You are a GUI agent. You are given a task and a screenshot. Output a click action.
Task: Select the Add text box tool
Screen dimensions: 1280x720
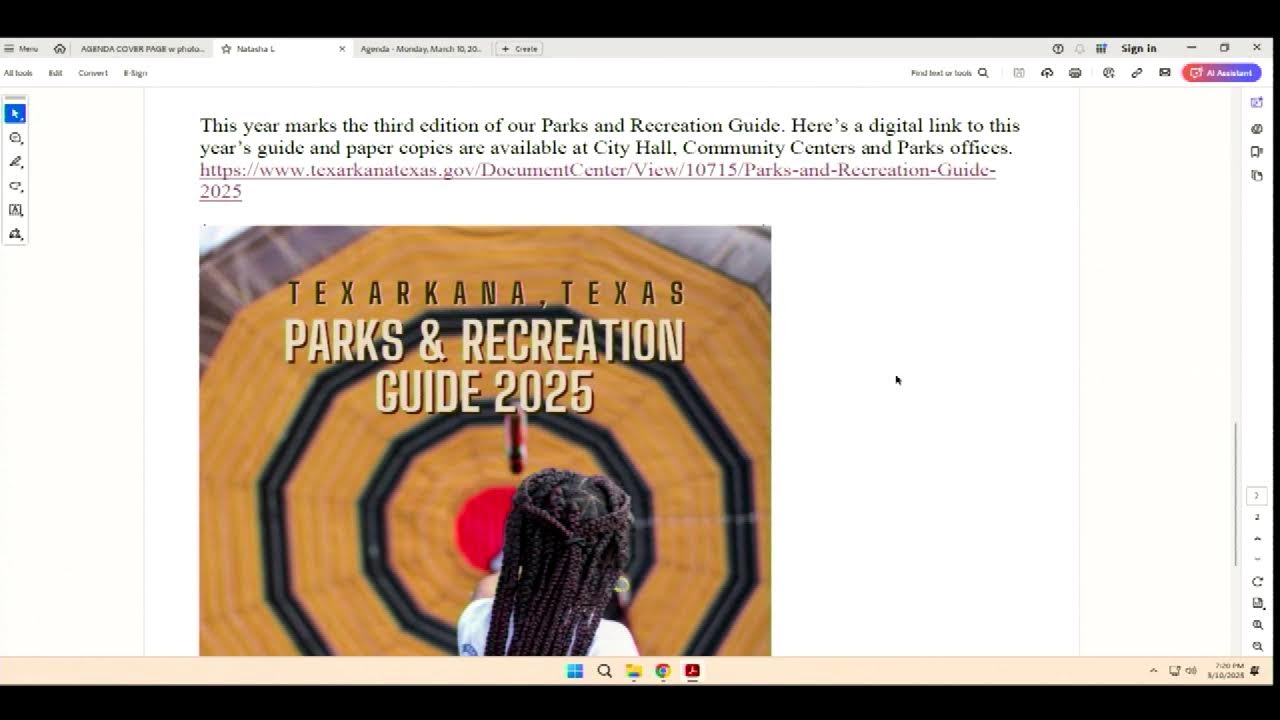[x=15, y=210]
